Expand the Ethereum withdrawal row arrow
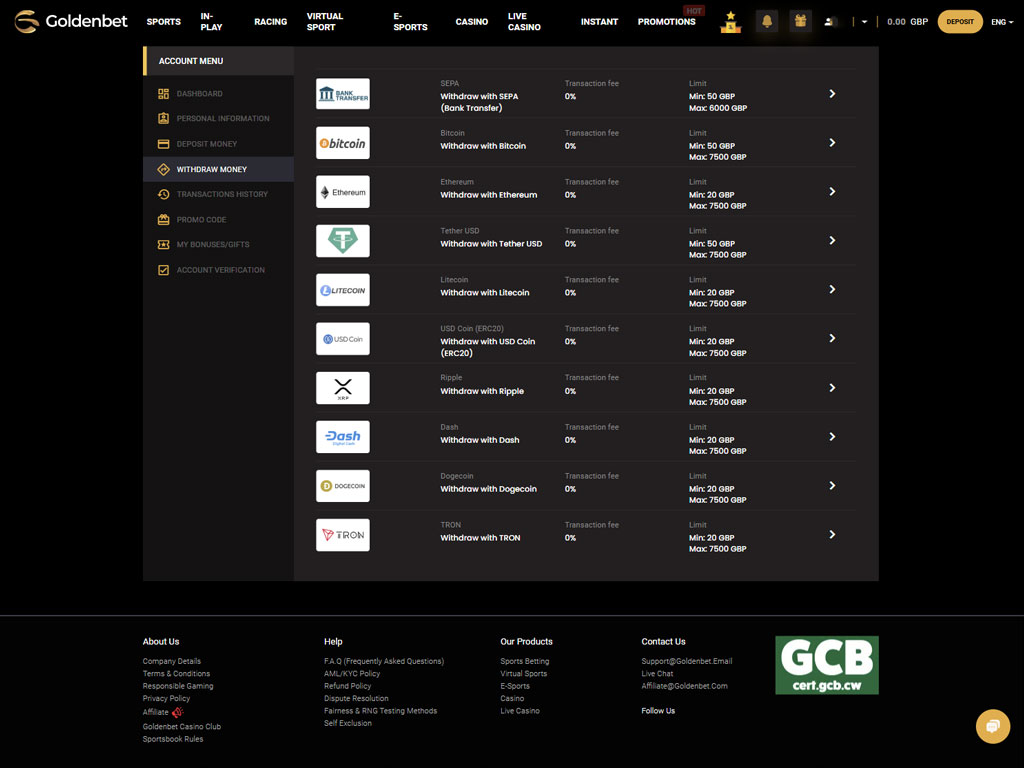 pos(832,192)
